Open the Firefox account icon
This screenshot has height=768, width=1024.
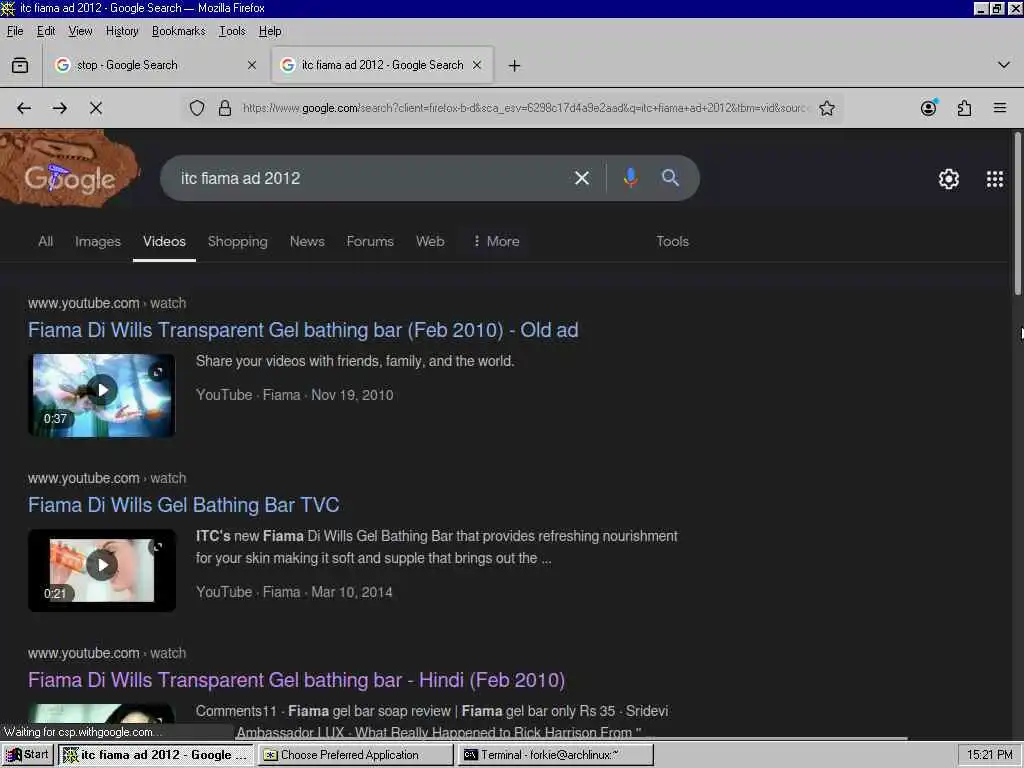point(929,108)
